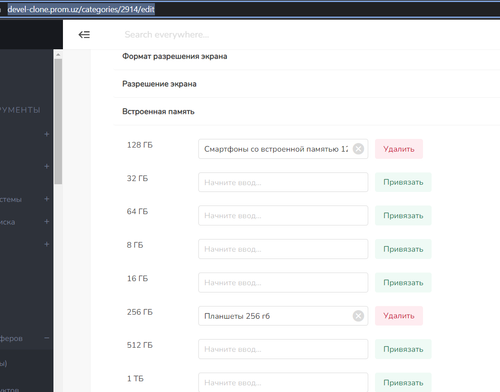Screen dimensions: 500x392
Task: Click Привязать for 16 ГБ
Action: tap(403, 283)
